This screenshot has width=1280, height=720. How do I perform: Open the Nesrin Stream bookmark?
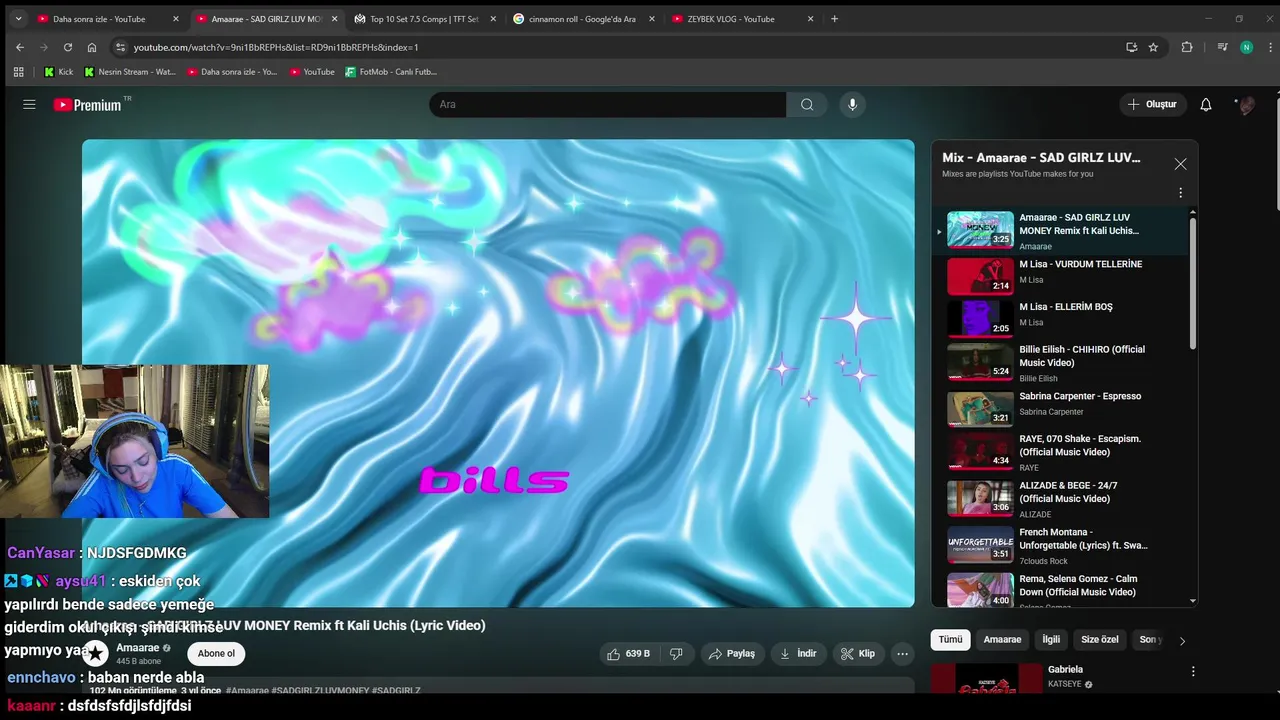click(130, 72)
